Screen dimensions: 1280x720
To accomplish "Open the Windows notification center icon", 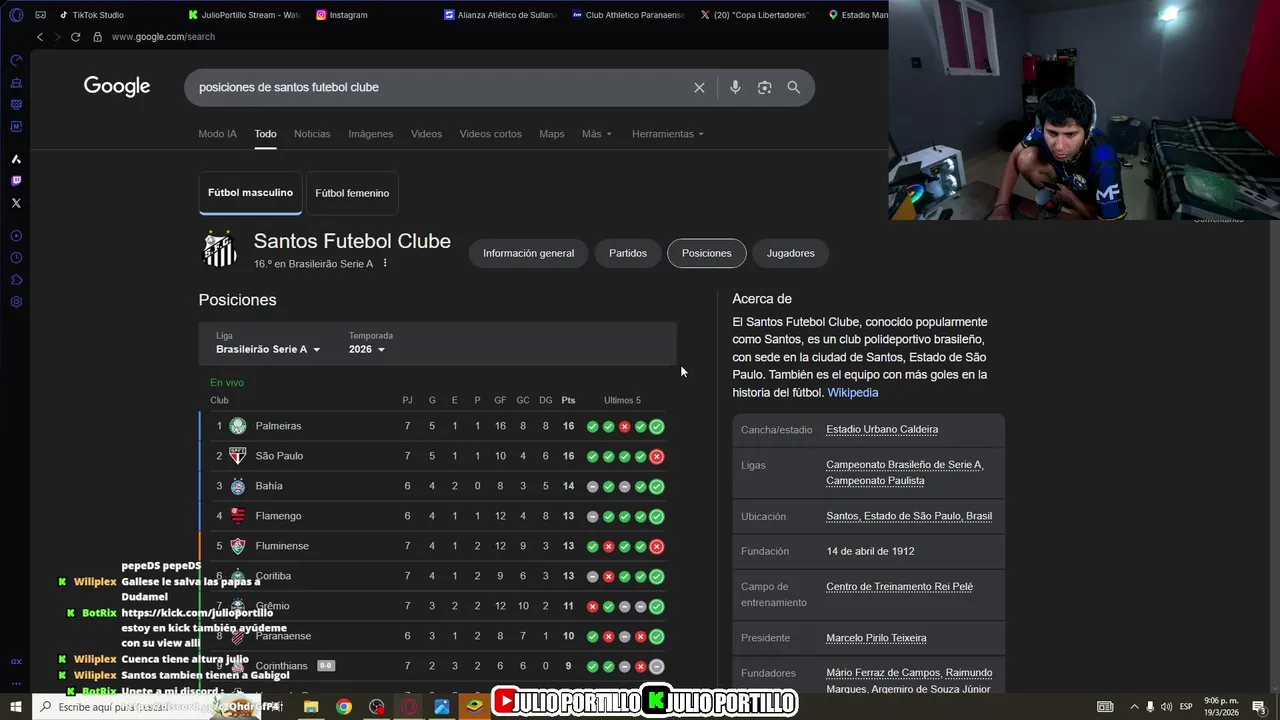I will (x=1259, y=707).
